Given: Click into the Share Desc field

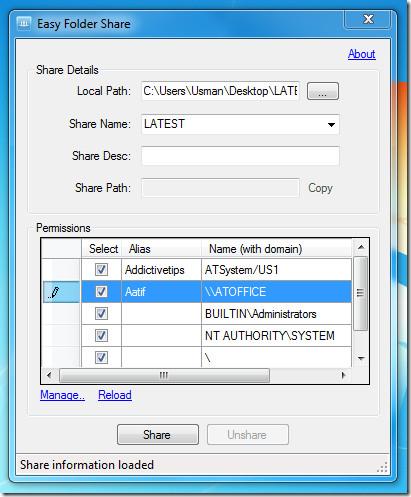Looking at the screenshot, I should [240, 156].
